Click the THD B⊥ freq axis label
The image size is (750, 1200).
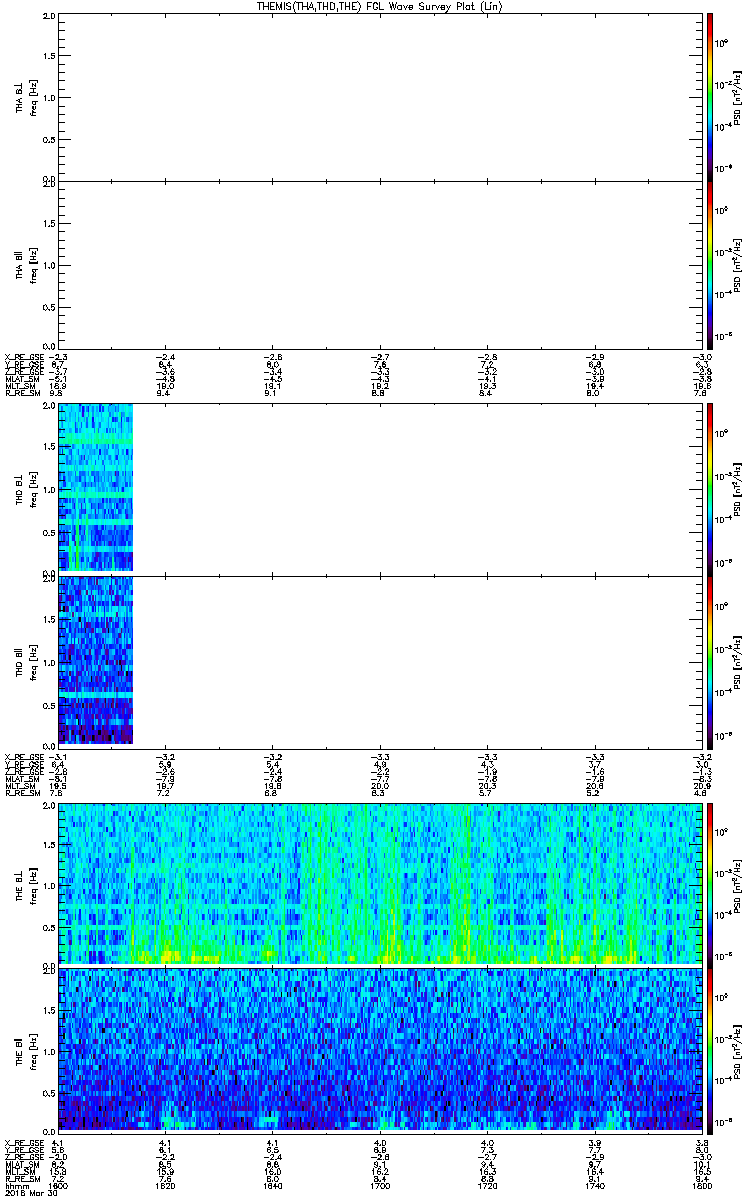click(32, 489)
